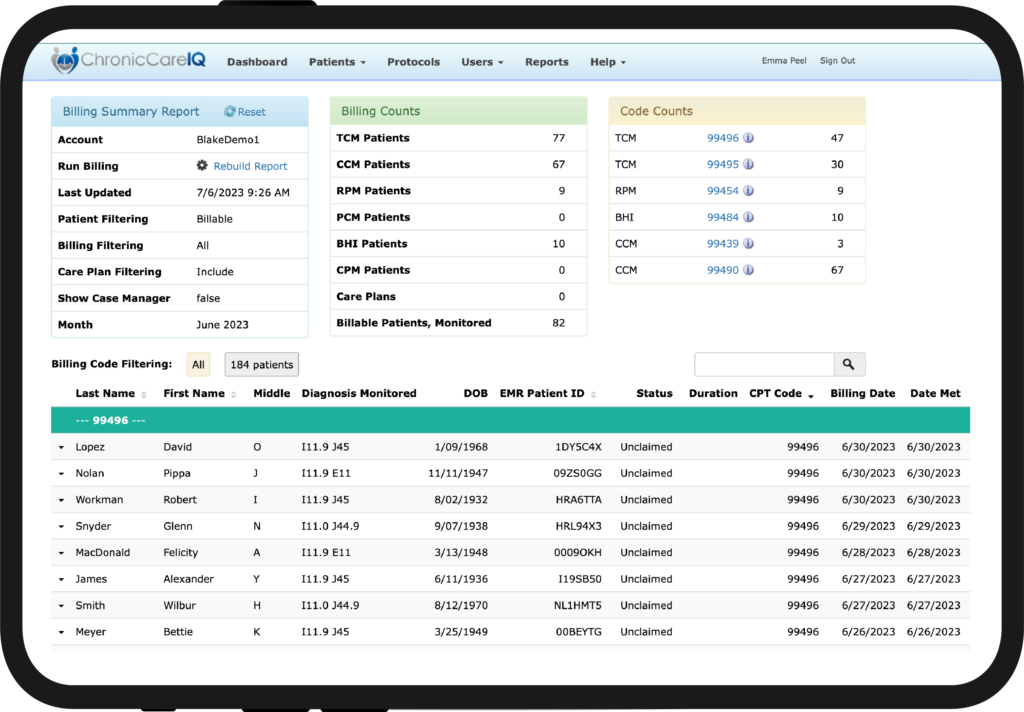Go to the Dashboard page
Image resolution: width=1024 pixels, height=712 pixels.
[x=257, y=62]
